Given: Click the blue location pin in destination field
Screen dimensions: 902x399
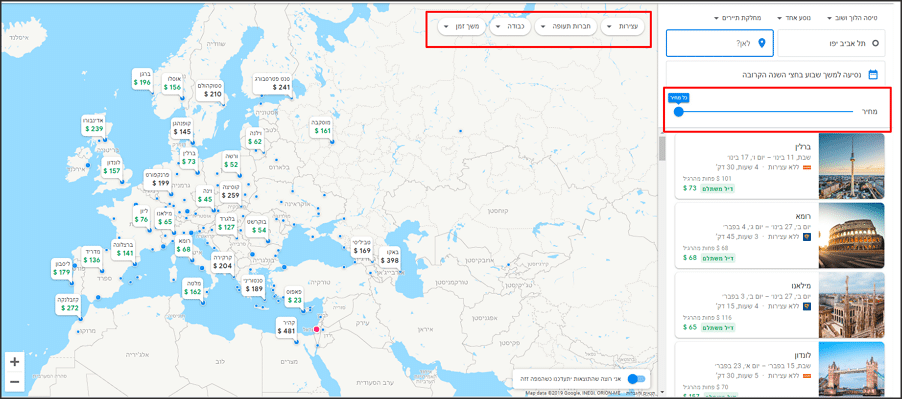Looking at the screenshot, I should tap(762, 43).
